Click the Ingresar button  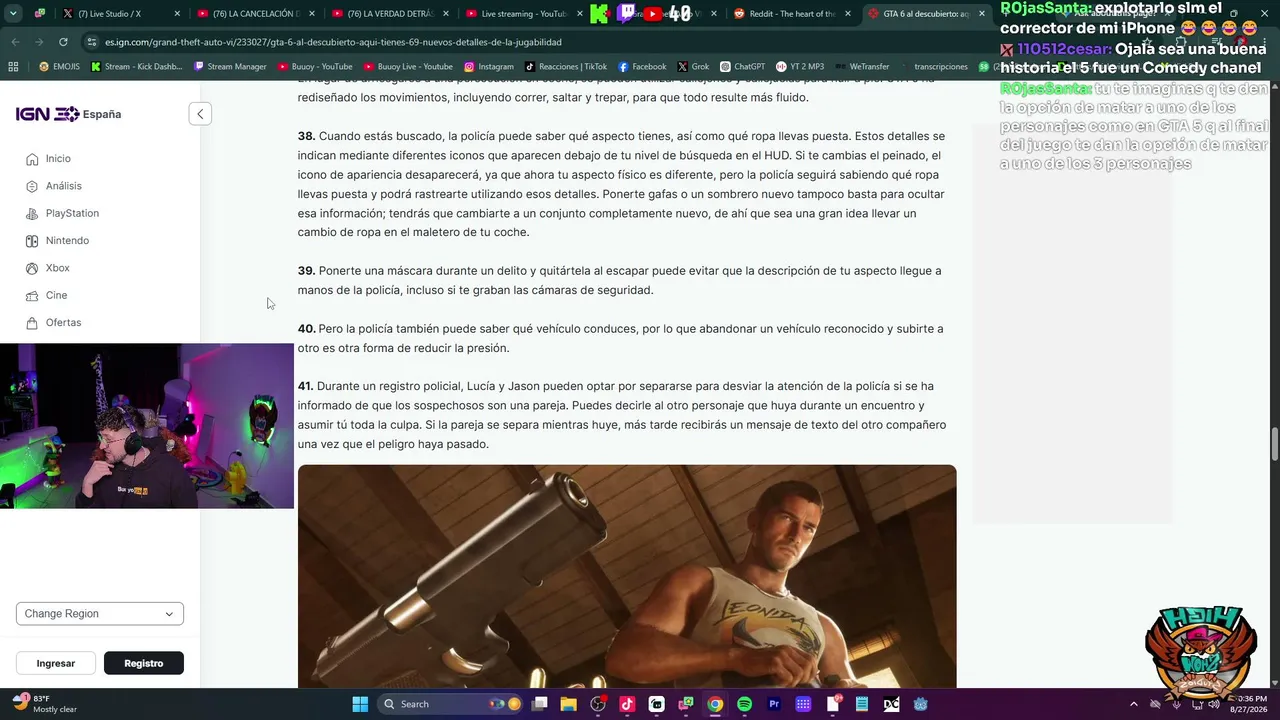pyautogui.click(x=56, y=663)
